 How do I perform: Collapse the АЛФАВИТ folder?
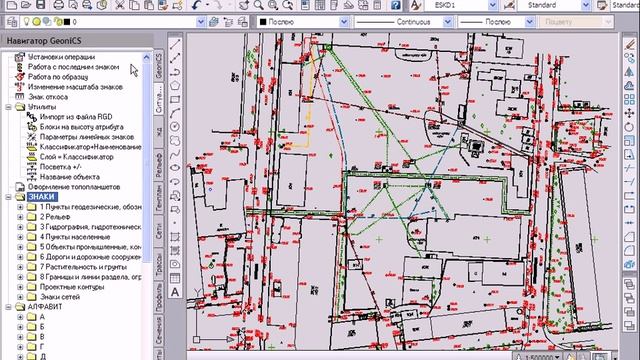tap(9, 307)
